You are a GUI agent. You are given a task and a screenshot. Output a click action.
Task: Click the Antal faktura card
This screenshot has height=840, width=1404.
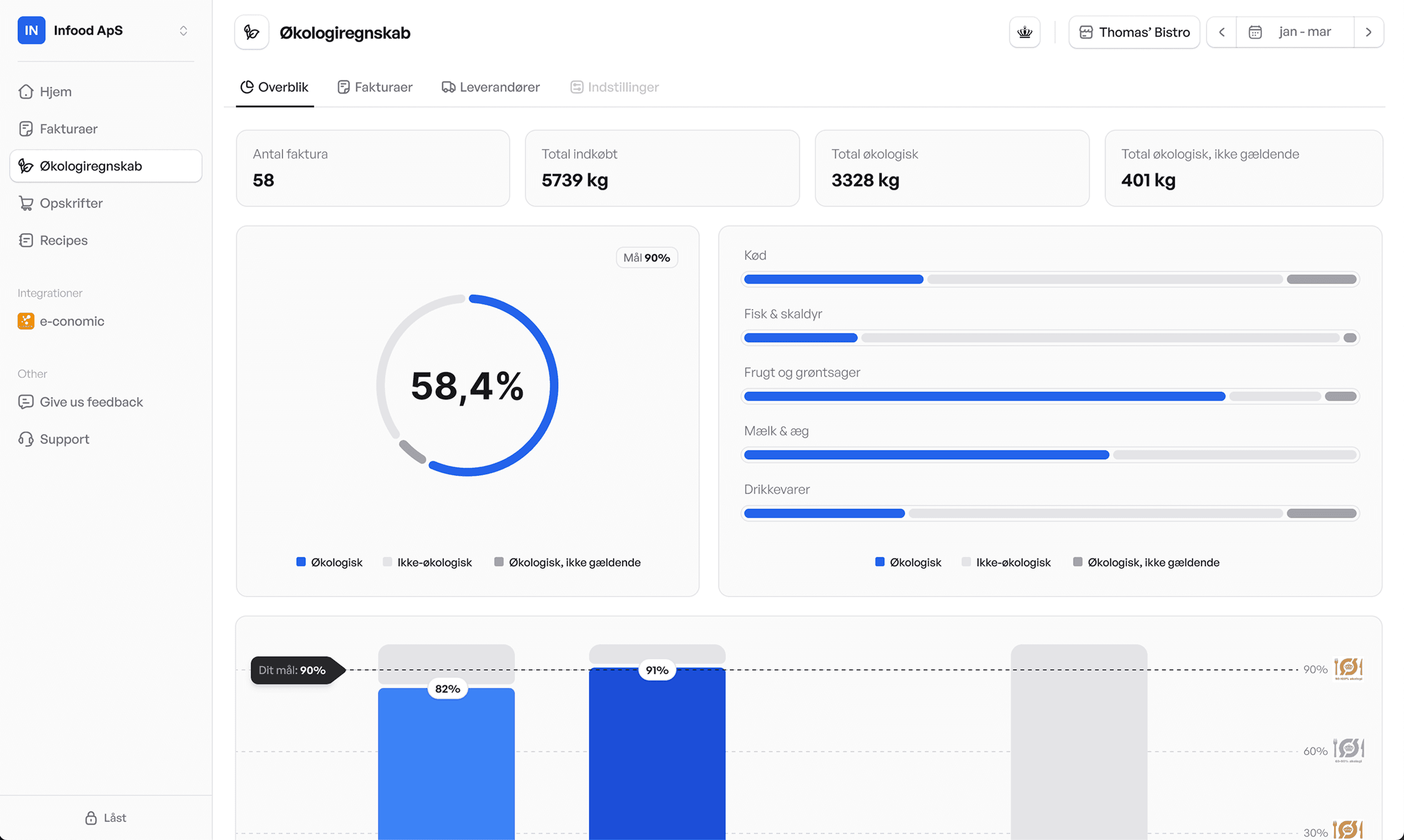(373, 168)
